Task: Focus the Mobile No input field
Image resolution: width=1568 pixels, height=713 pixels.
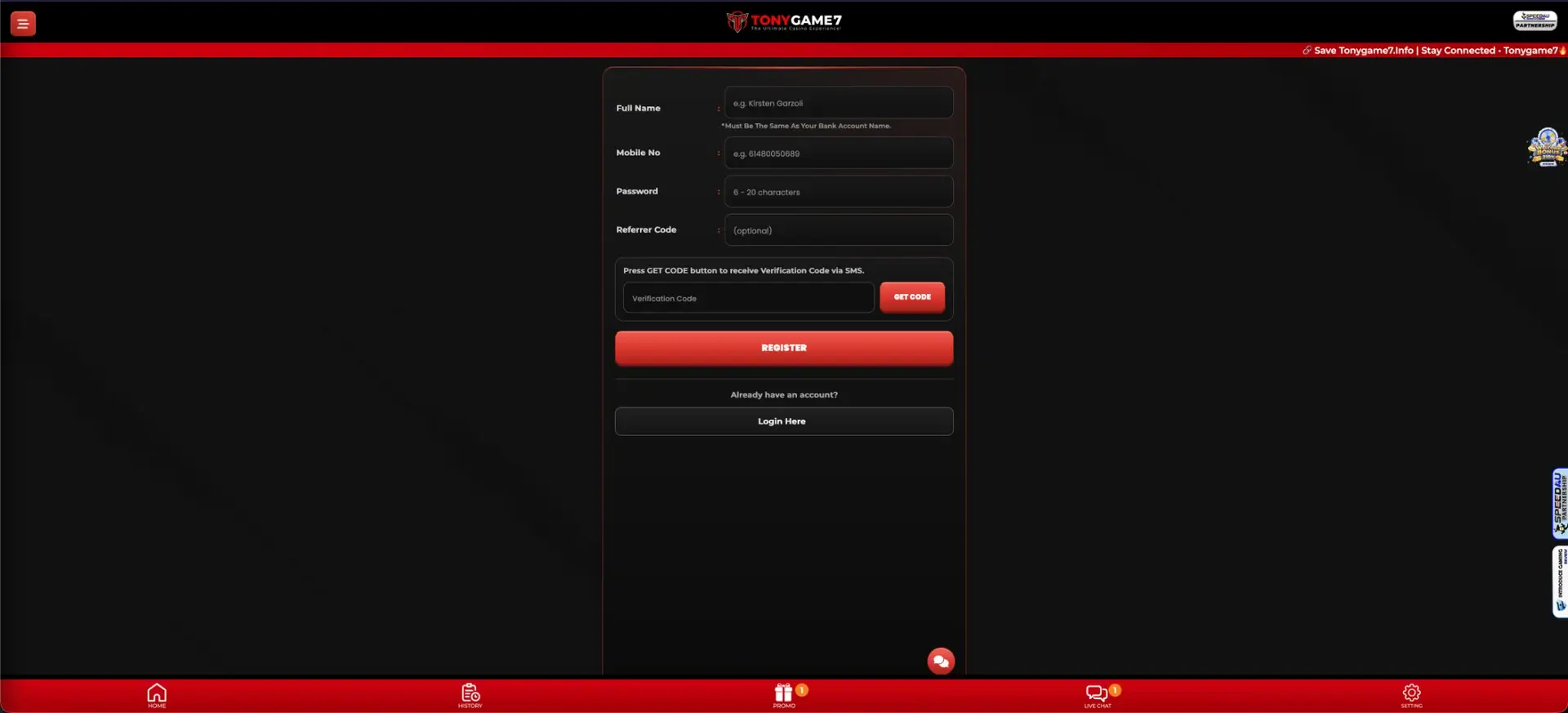Action: pos(839,153)
